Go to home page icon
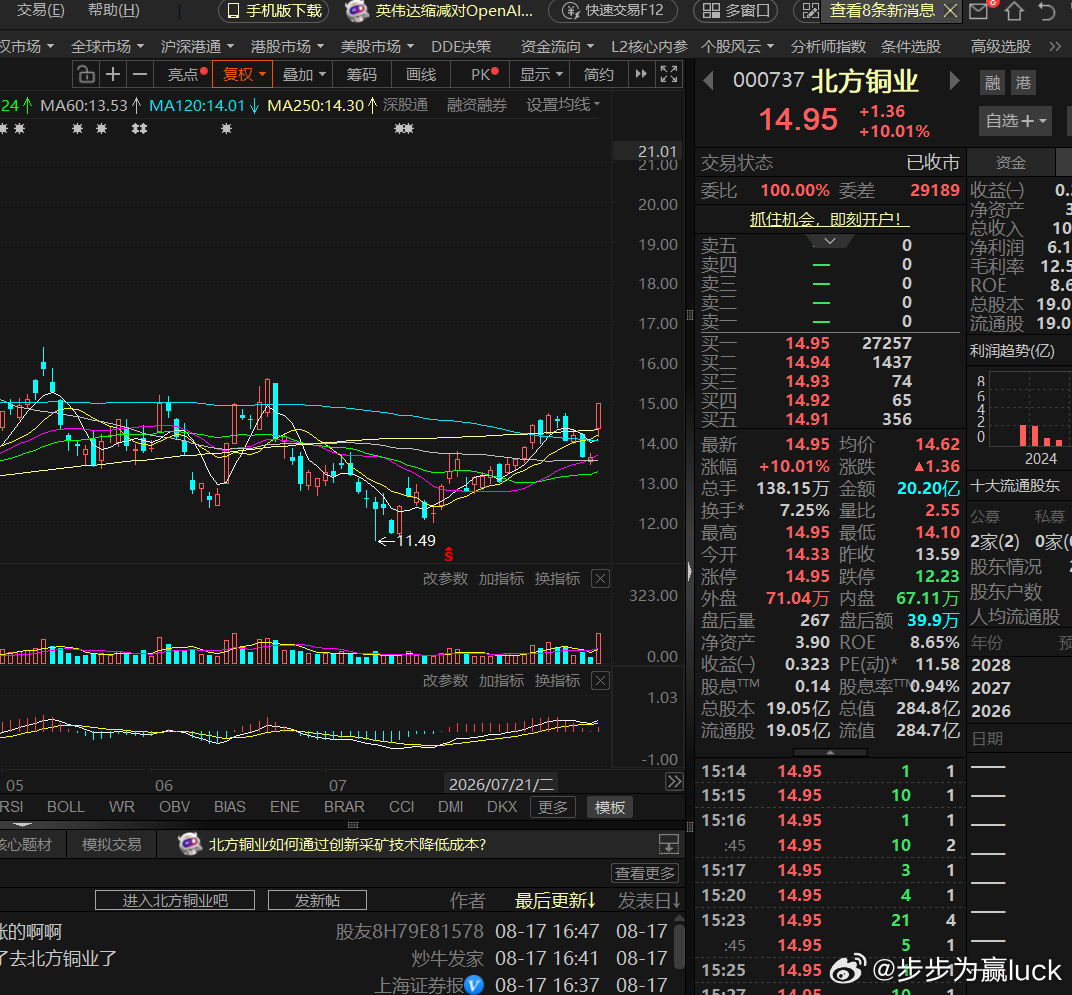This screenshot has width=1072, height=995. (x=1014, y=10)
